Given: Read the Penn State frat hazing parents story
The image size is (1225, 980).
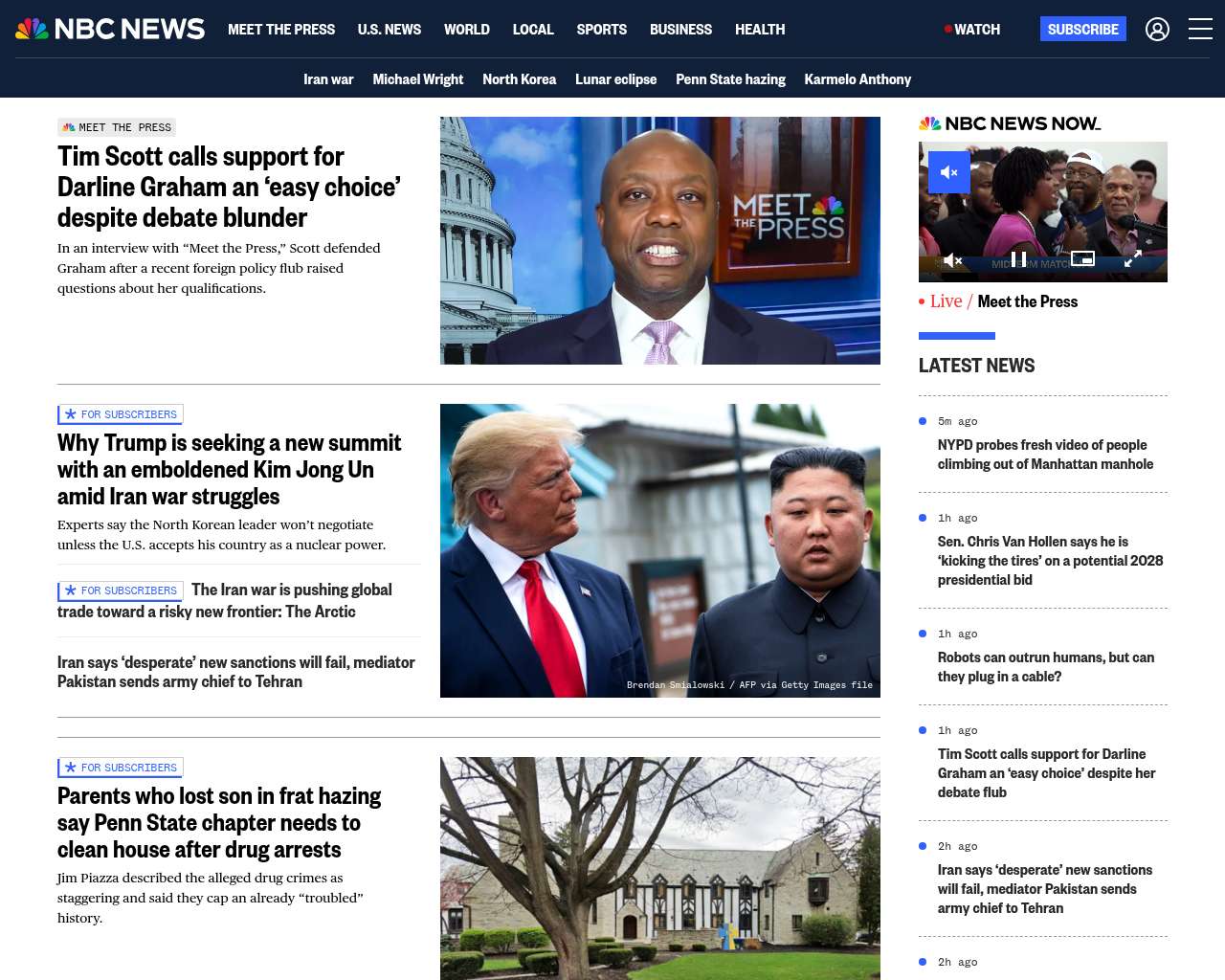Looking at the screenshot, I should click(x=219, y=823).
